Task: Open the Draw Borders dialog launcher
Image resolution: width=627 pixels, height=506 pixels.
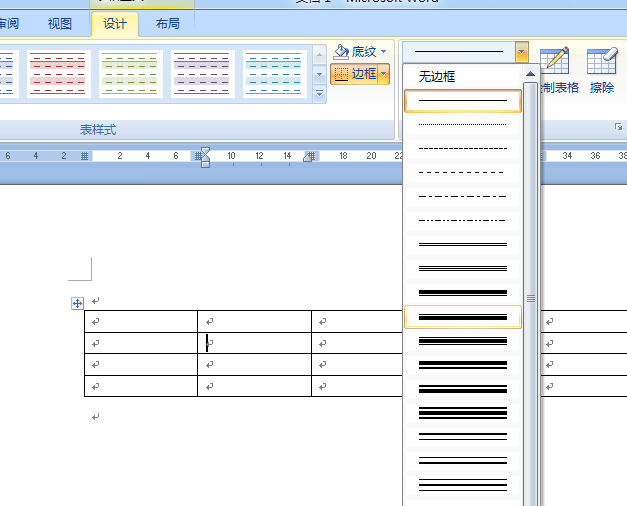Action: tap(618, 127)
